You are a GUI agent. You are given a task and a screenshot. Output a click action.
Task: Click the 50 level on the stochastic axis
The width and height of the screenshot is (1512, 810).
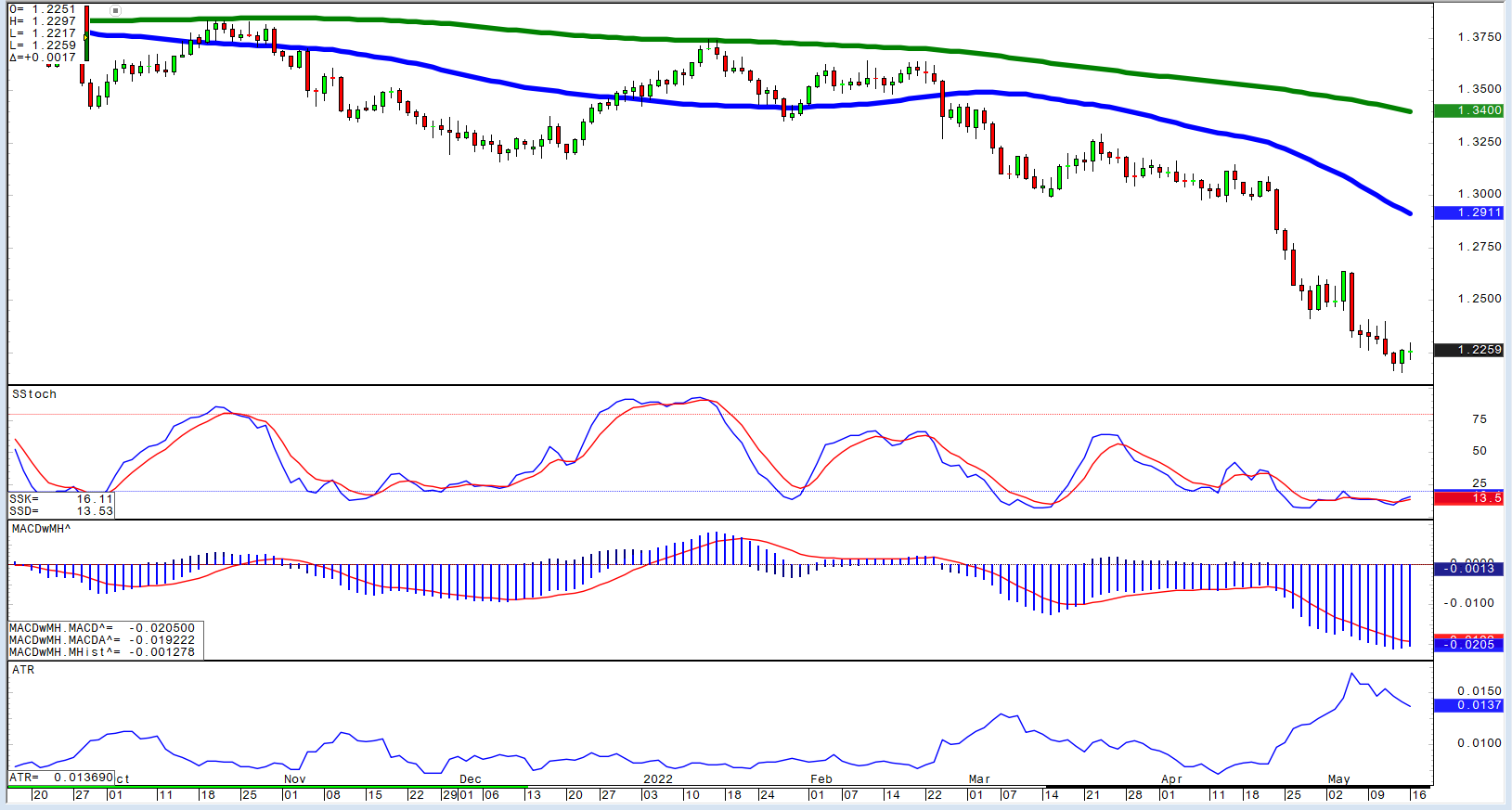pos(1480,451)
